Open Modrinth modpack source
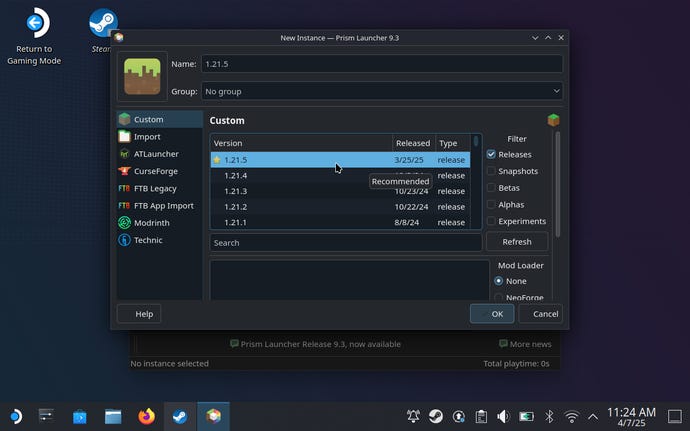690x431 pixels. coord(160,223)
